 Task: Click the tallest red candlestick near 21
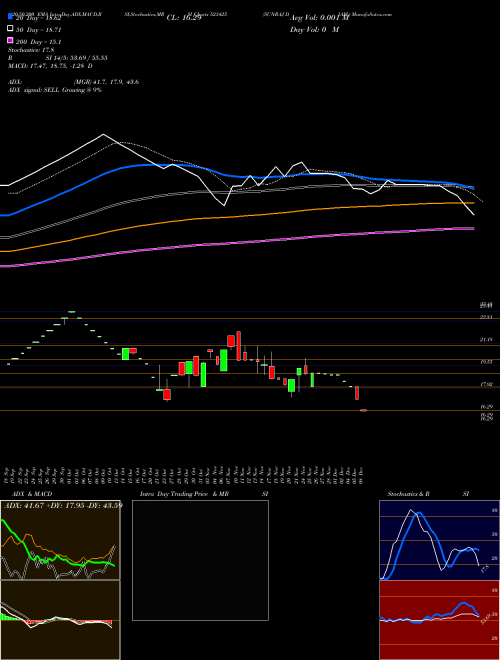click(239, 346)
